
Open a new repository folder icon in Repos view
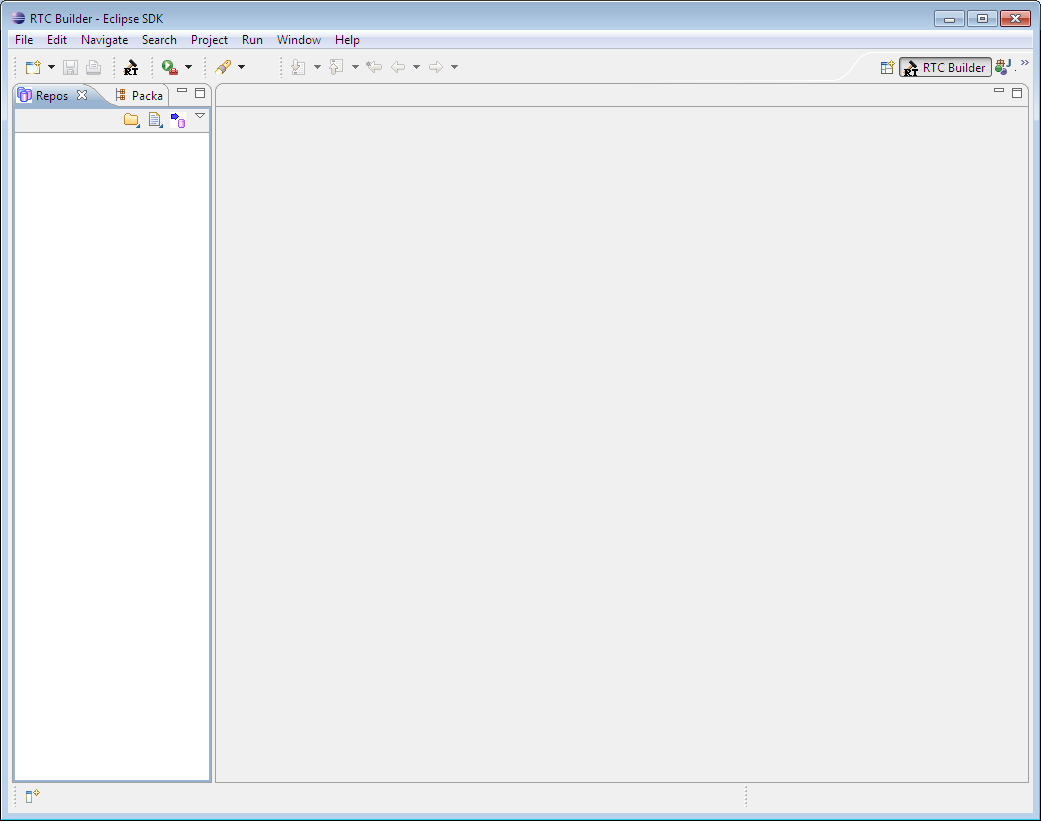tap(131, 119)
